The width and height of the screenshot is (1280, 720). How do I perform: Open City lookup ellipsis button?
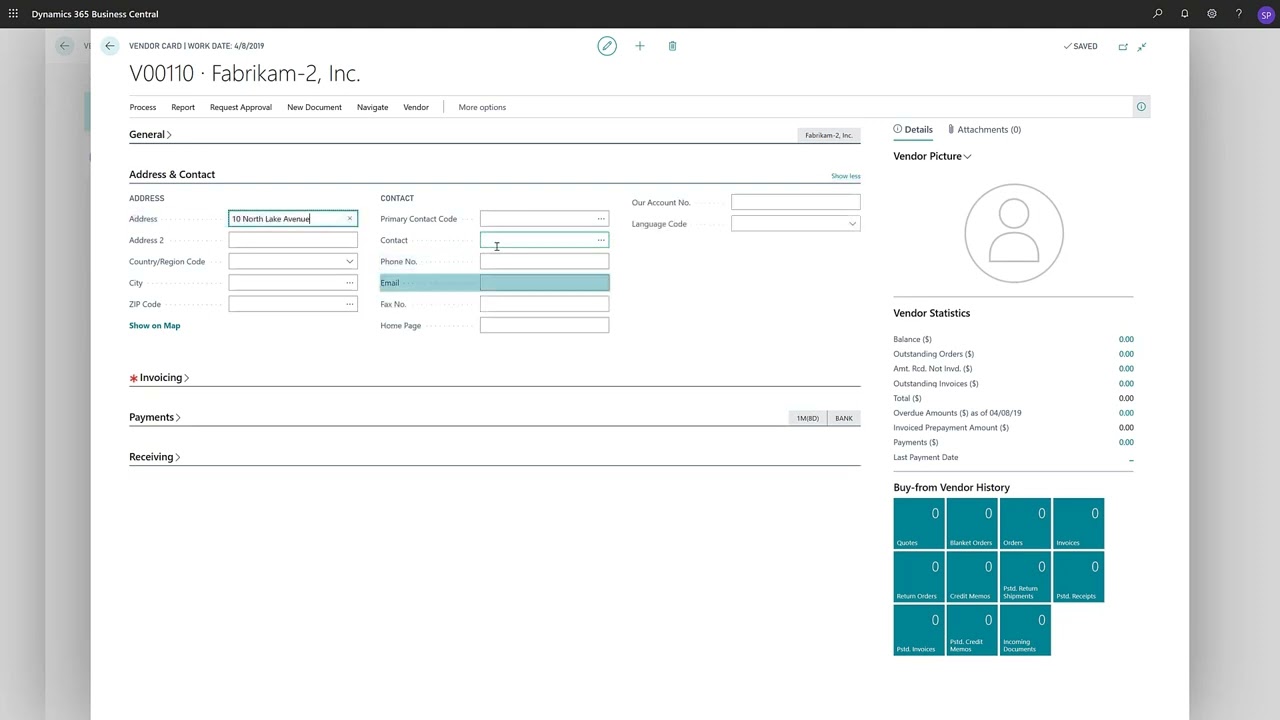point(350,283)
